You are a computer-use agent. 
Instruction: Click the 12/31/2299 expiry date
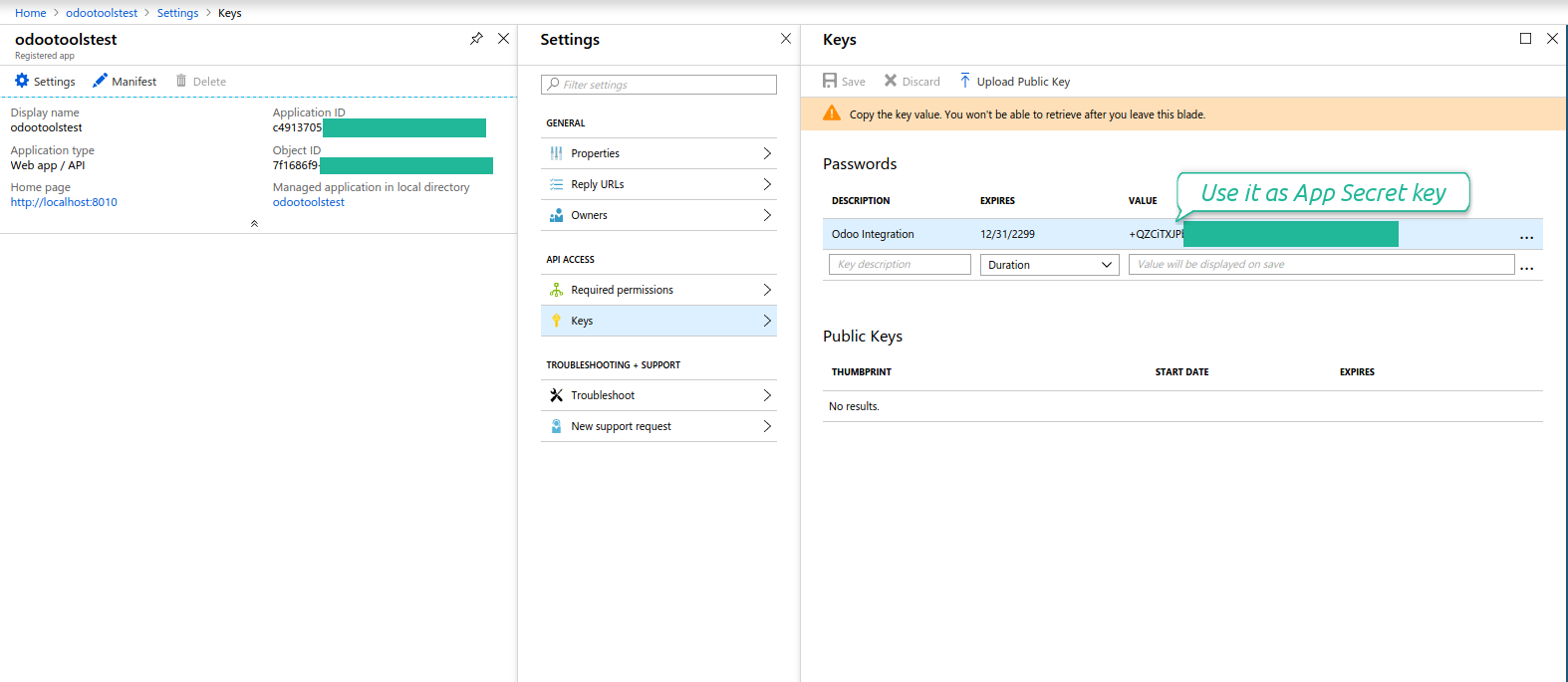coord(1007,234)
